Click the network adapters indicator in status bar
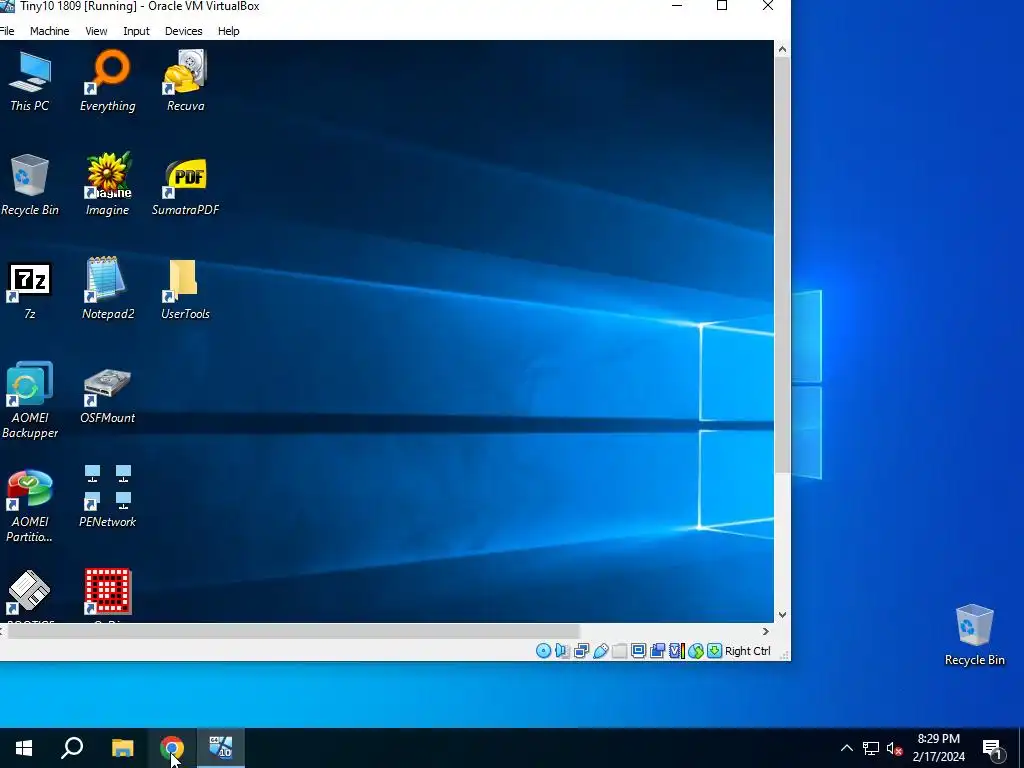Image resolution: width=1024 pixels, height=768 pixels. pyautogui.click(x=581, y=651)
